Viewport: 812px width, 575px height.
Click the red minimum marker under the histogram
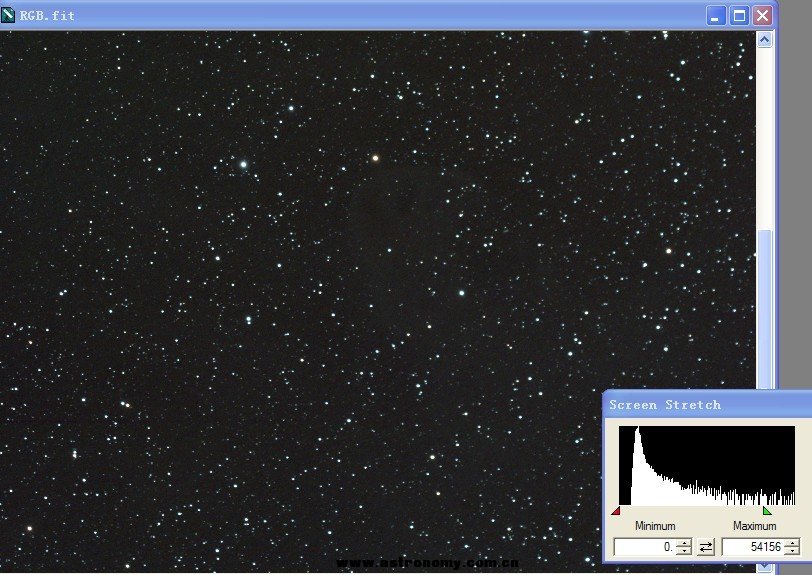(616, 511)
